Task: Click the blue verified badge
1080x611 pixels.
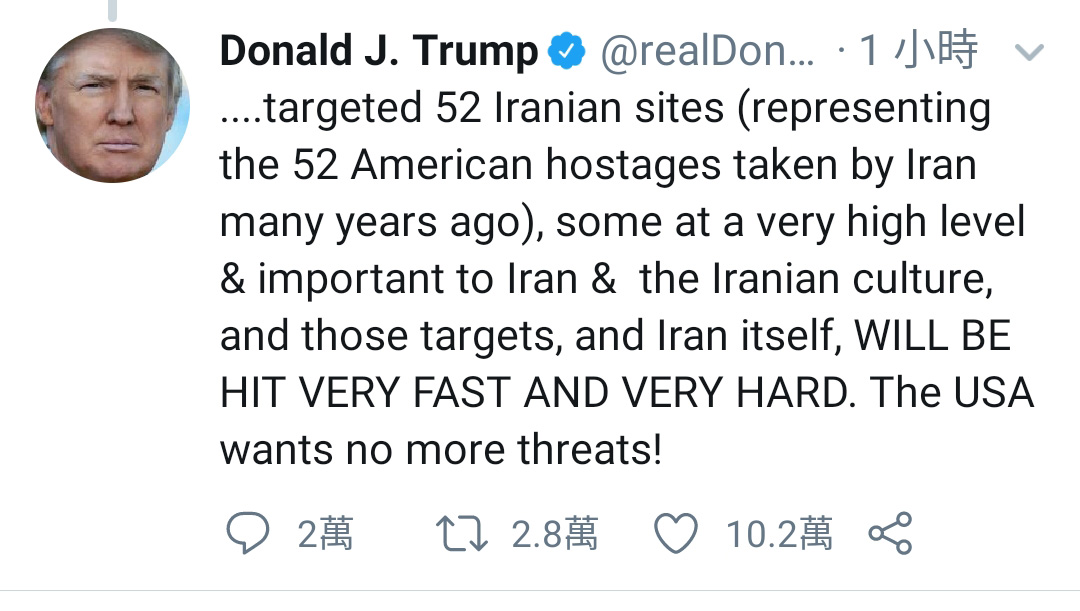Action: coord(568,52)
